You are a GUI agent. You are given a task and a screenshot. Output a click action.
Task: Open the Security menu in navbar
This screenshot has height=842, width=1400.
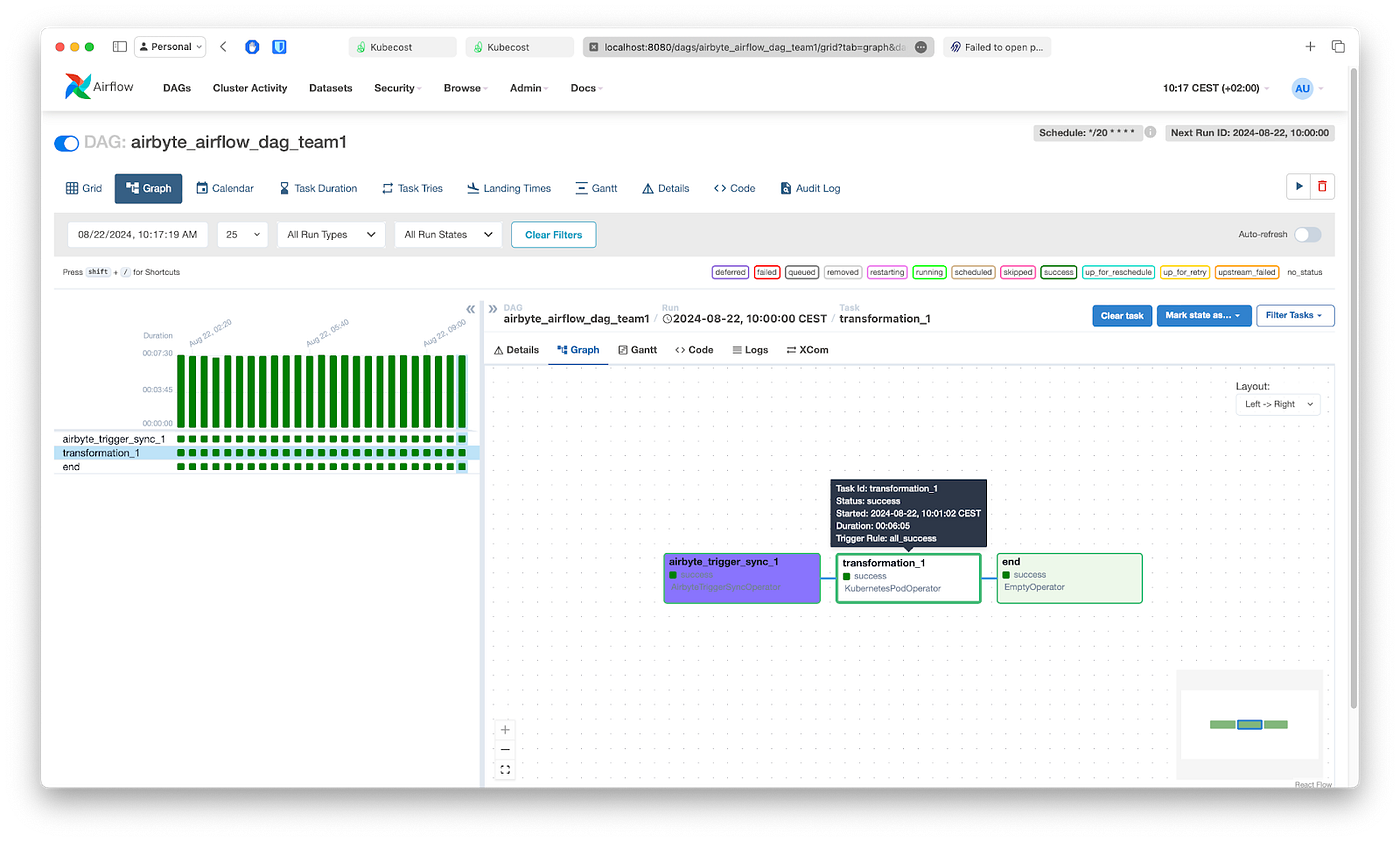pyautogui.click(x=397, y=88)
